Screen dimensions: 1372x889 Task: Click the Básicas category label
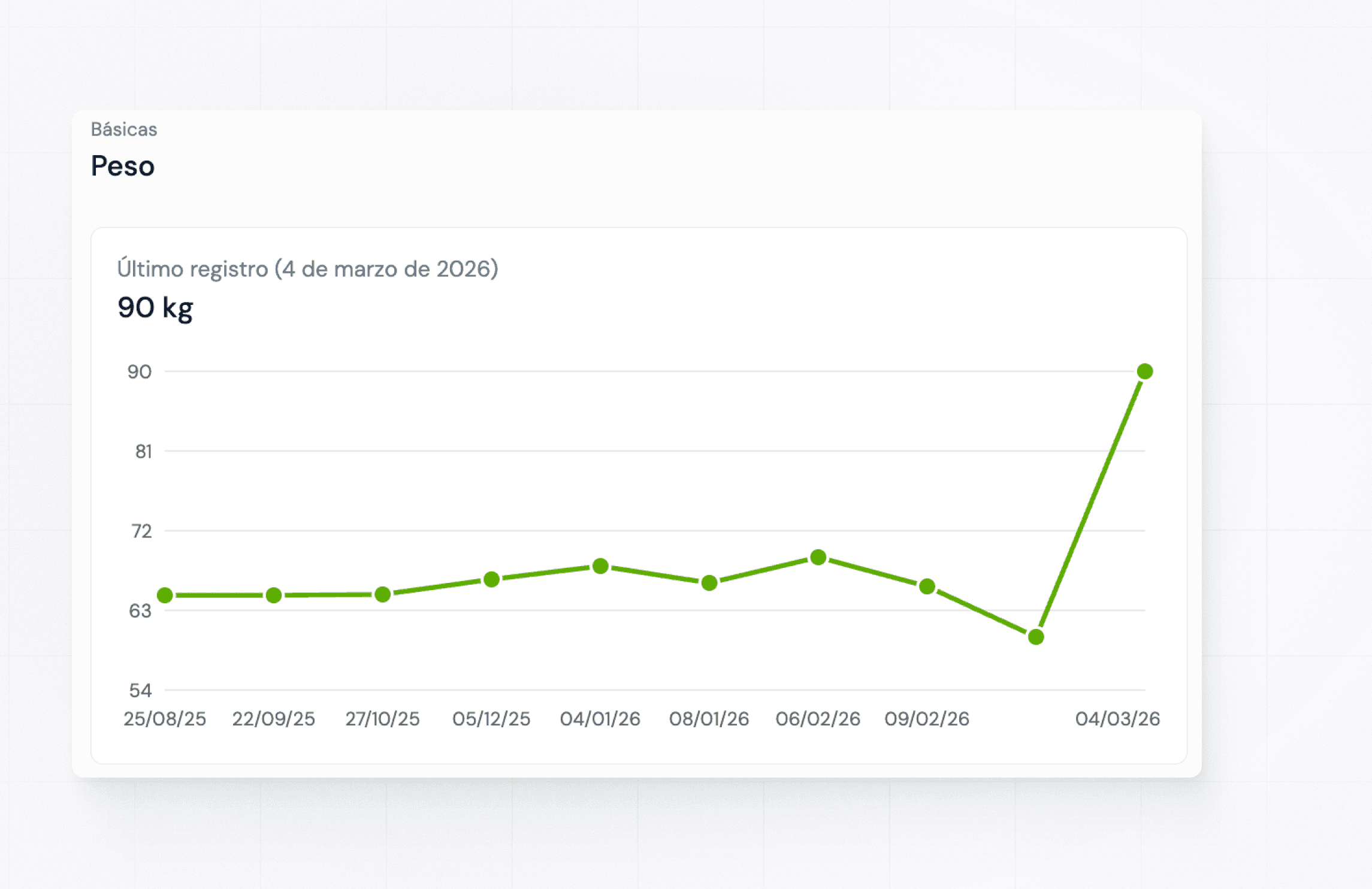124,129
